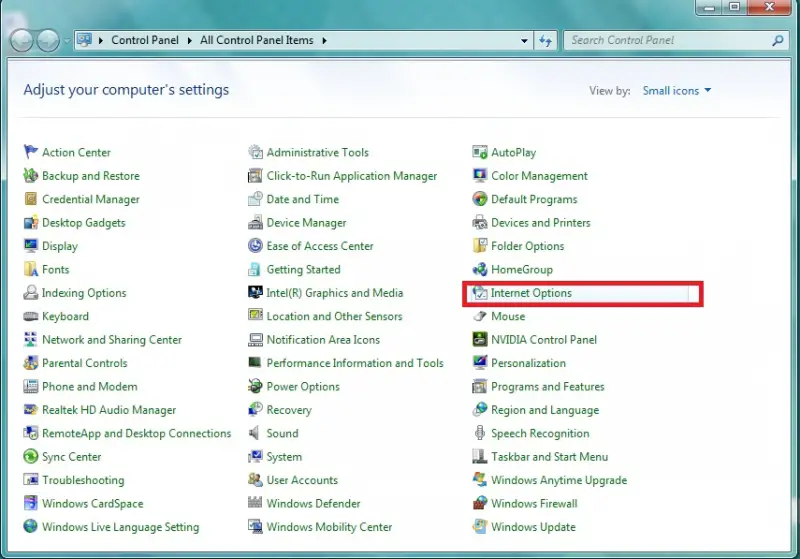This screenshot has height=559, width=800.
Task: Click the Back navigation button
Action: 22,41
